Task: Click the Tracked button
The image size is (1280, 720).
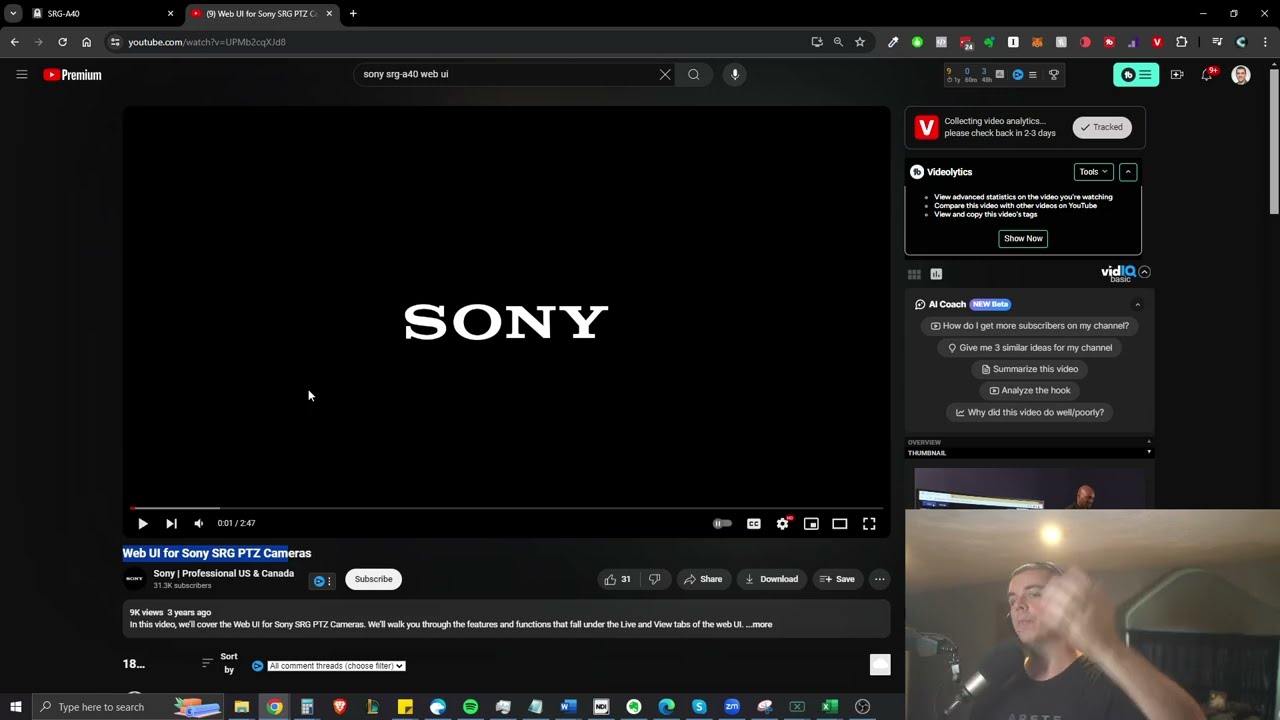Action: pos(1102,127)
